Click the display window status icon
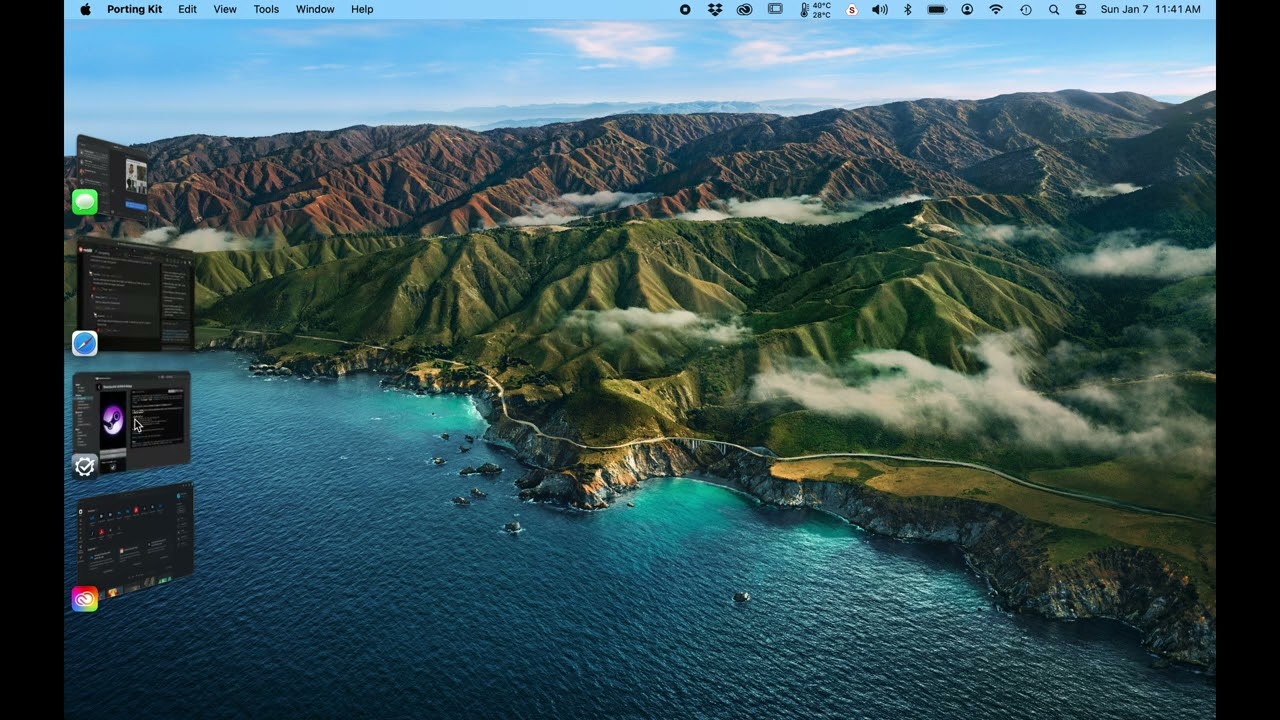The width and height of the screenshot is (1280, 720). (775, 9)
